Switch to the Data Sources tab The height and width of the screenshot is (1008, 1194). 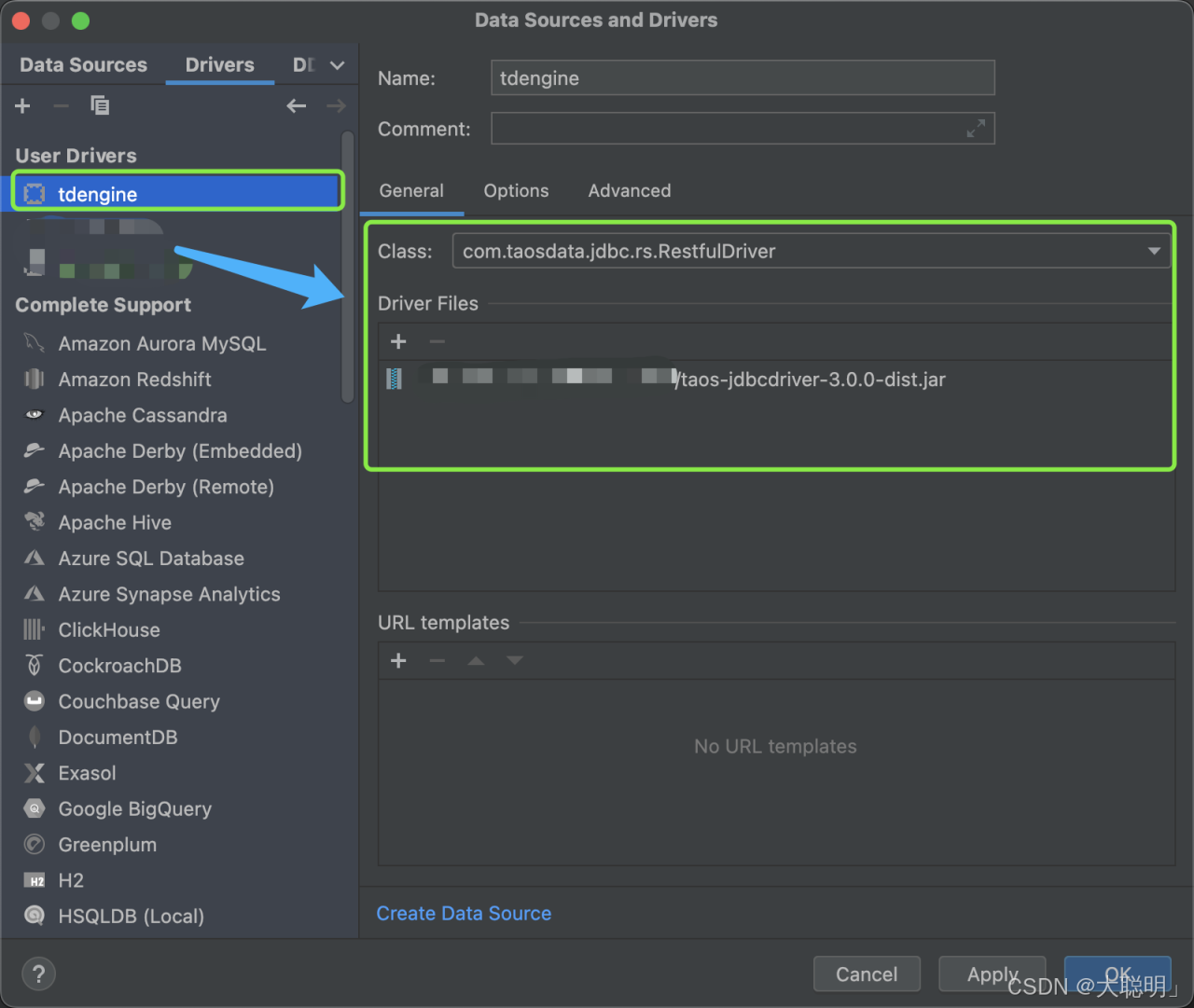point(83,65)
